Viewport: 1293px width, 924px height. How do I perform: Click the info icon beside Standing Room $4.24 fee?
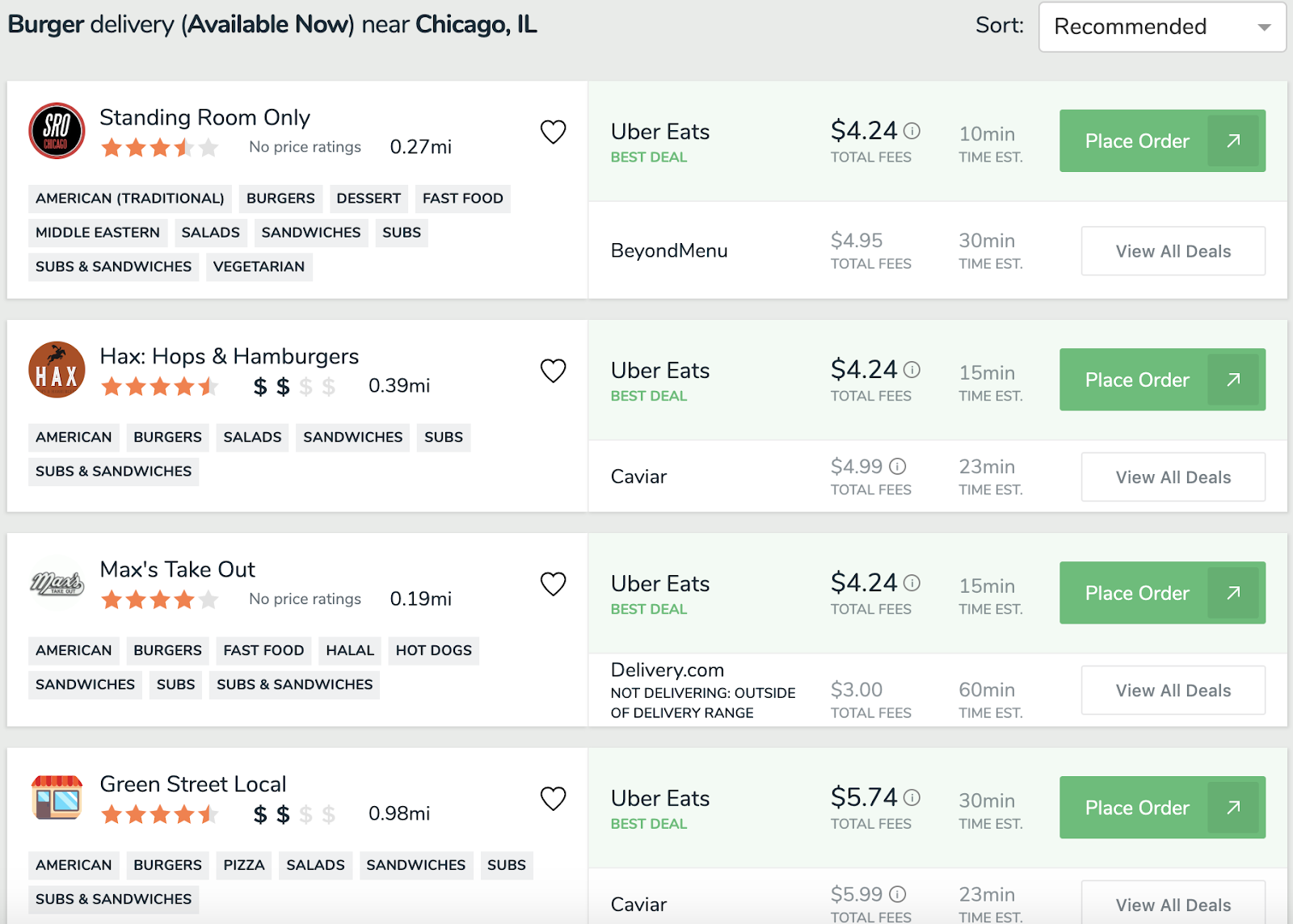(x=912, y=131)
